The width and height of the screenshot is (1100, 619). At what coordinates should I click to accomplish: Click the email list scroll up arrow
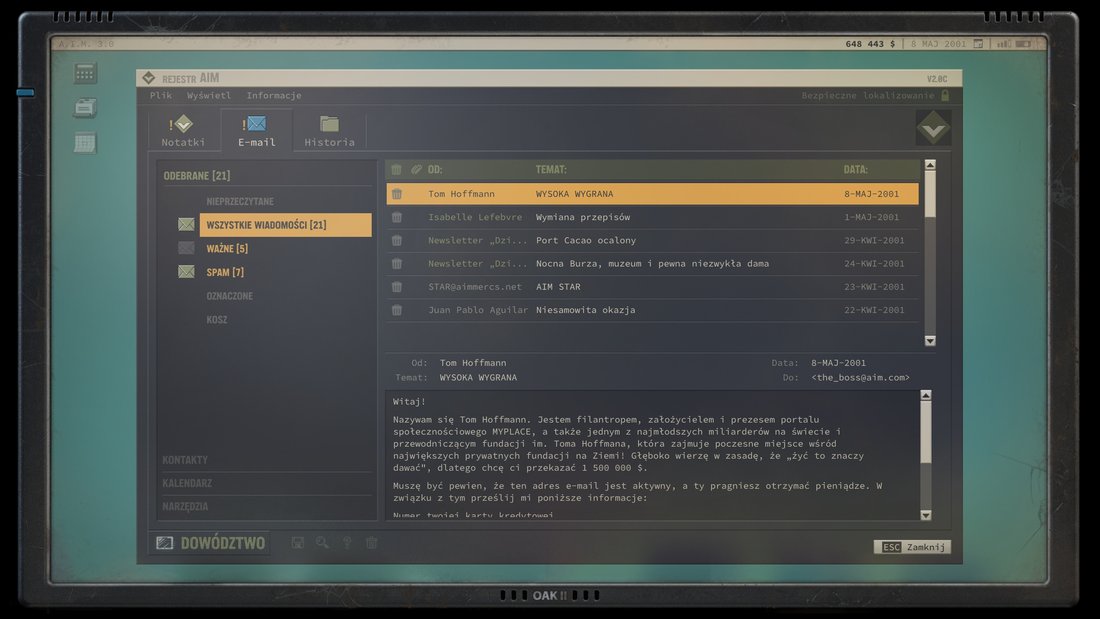tap(930, 165)
